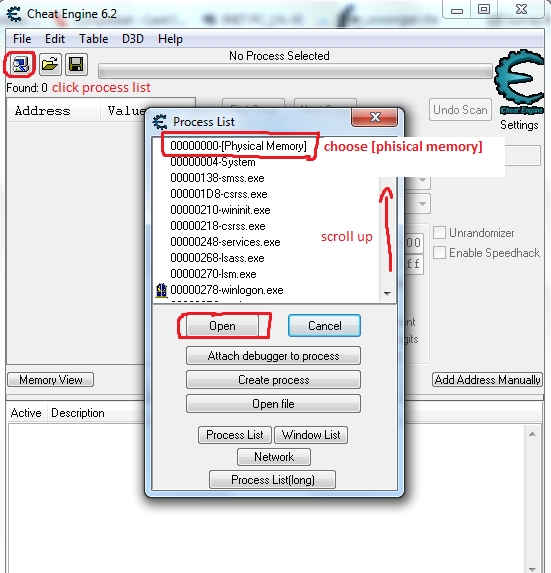Select the 00000004-System process
The height and width of the screenshot is (573, 551).
(213, 162)
